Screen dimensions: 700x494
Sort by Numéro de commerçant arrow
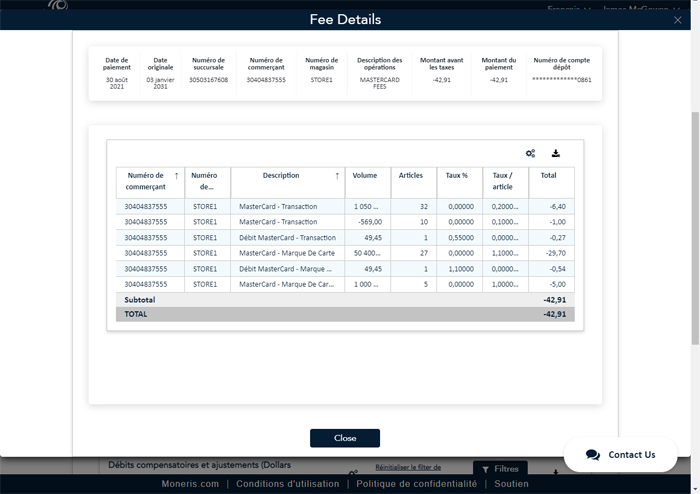pyautogui.click(x=176, y=176)
